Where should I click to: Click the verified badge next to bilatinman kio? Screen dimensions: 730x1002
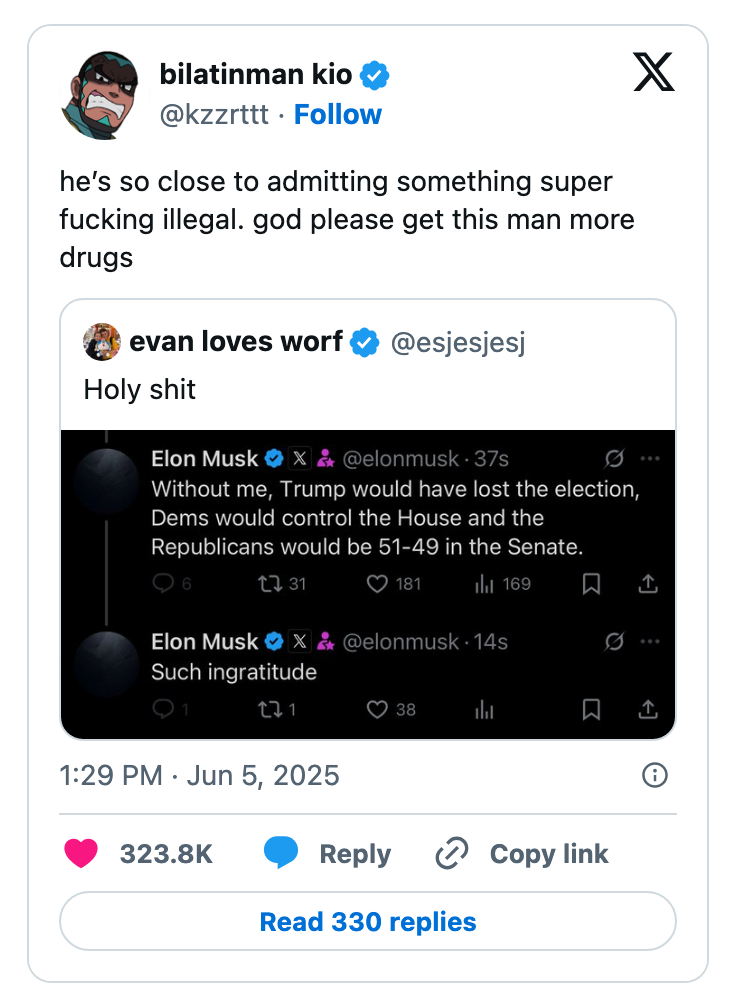374,73
